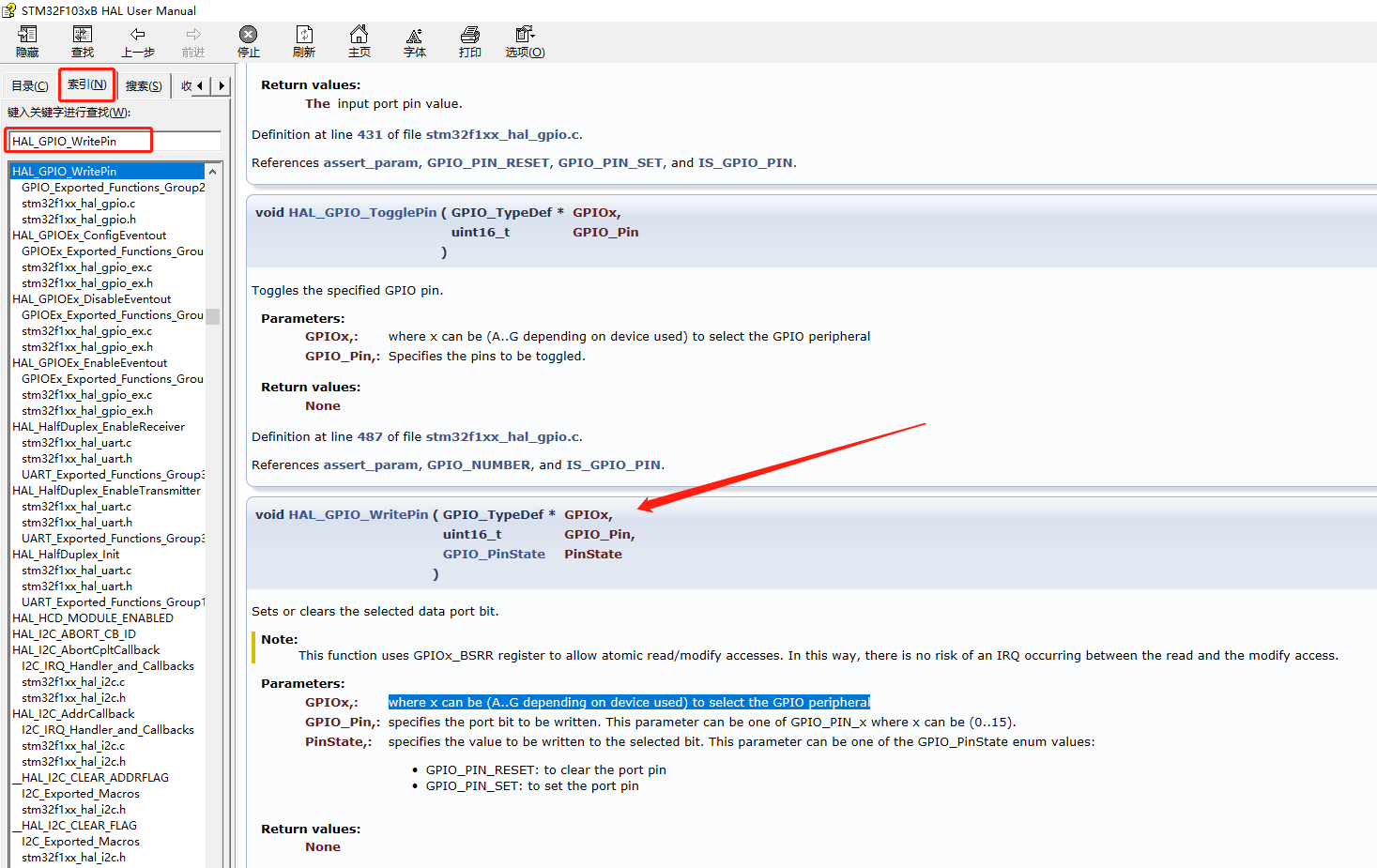Click "GPIO_PIN_SET: to set the port pin"
The height and width of the screenshot is (868, 1377).
pyautogui.click(x=532, y=785)
